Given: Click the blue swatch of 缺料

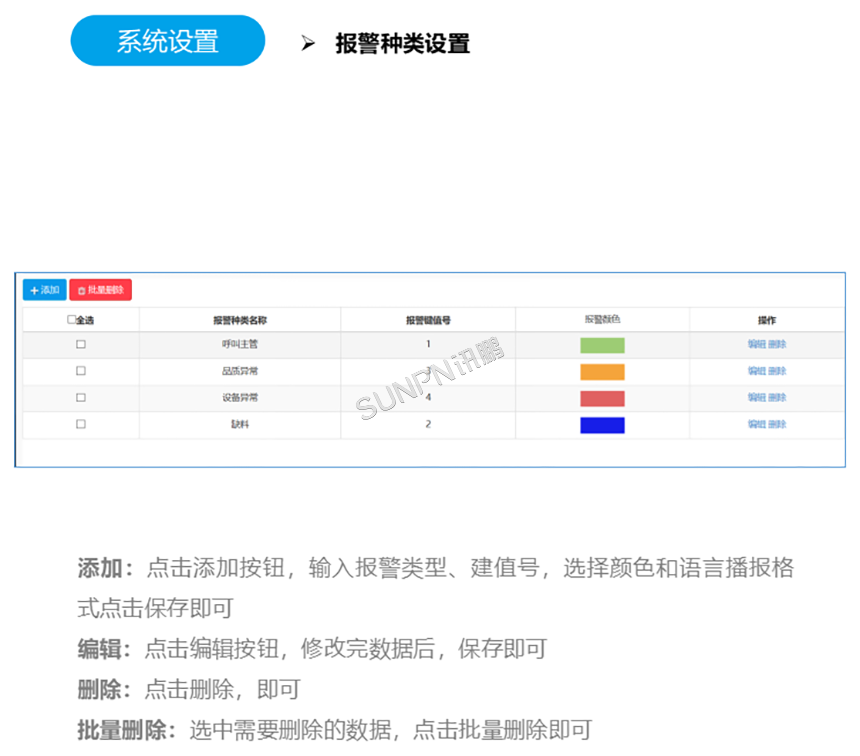Looking at the screenshot, I should 602,425.
